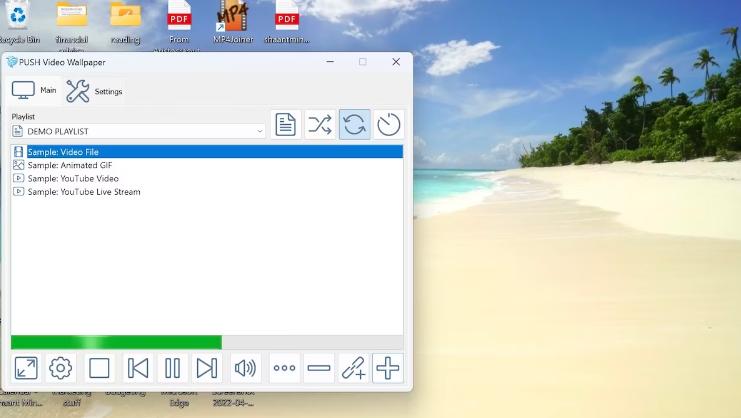Click the video file icon beside Sample: Video File
Screen dimensions: 741x418
[18, 152]
